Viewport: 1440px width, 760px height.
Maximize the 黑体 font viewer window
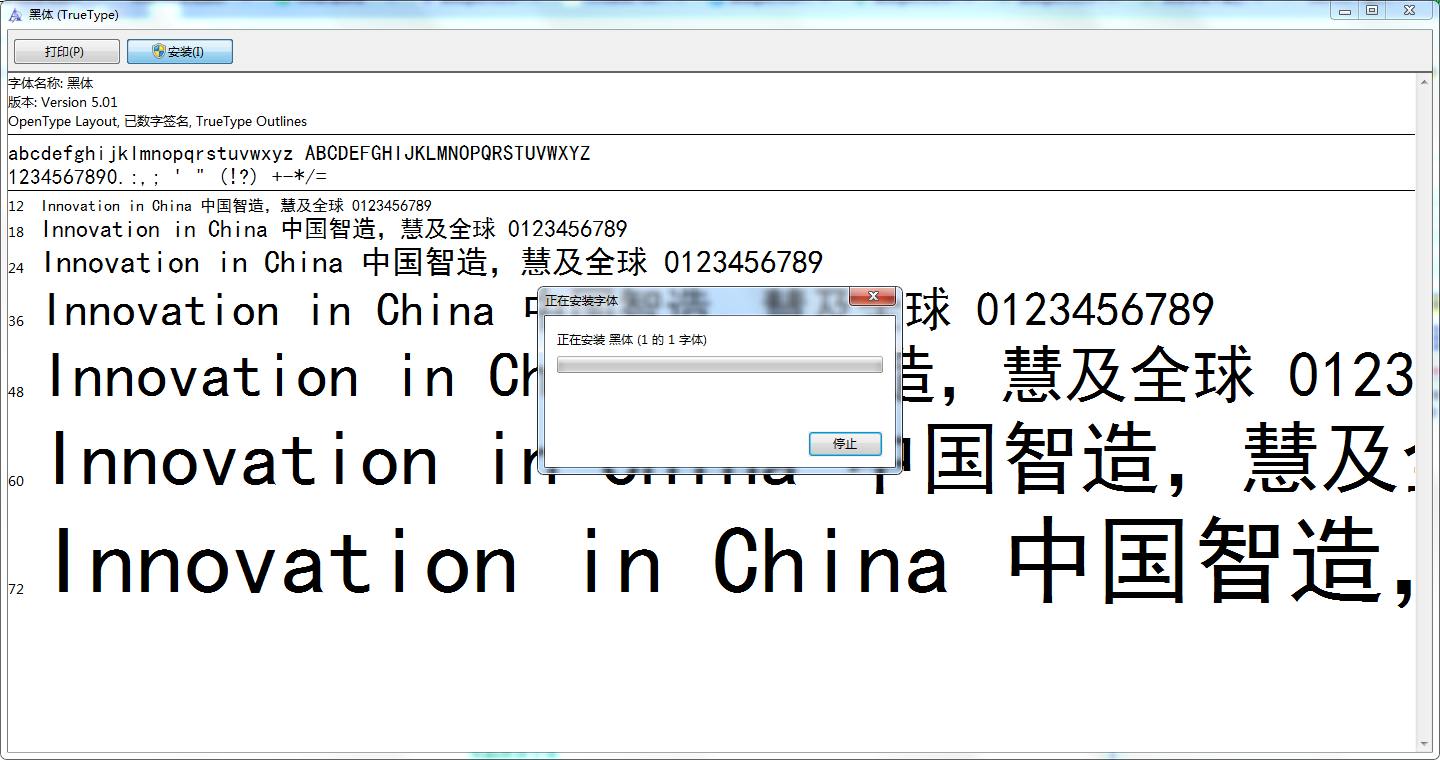click(x=1372, y=11)
